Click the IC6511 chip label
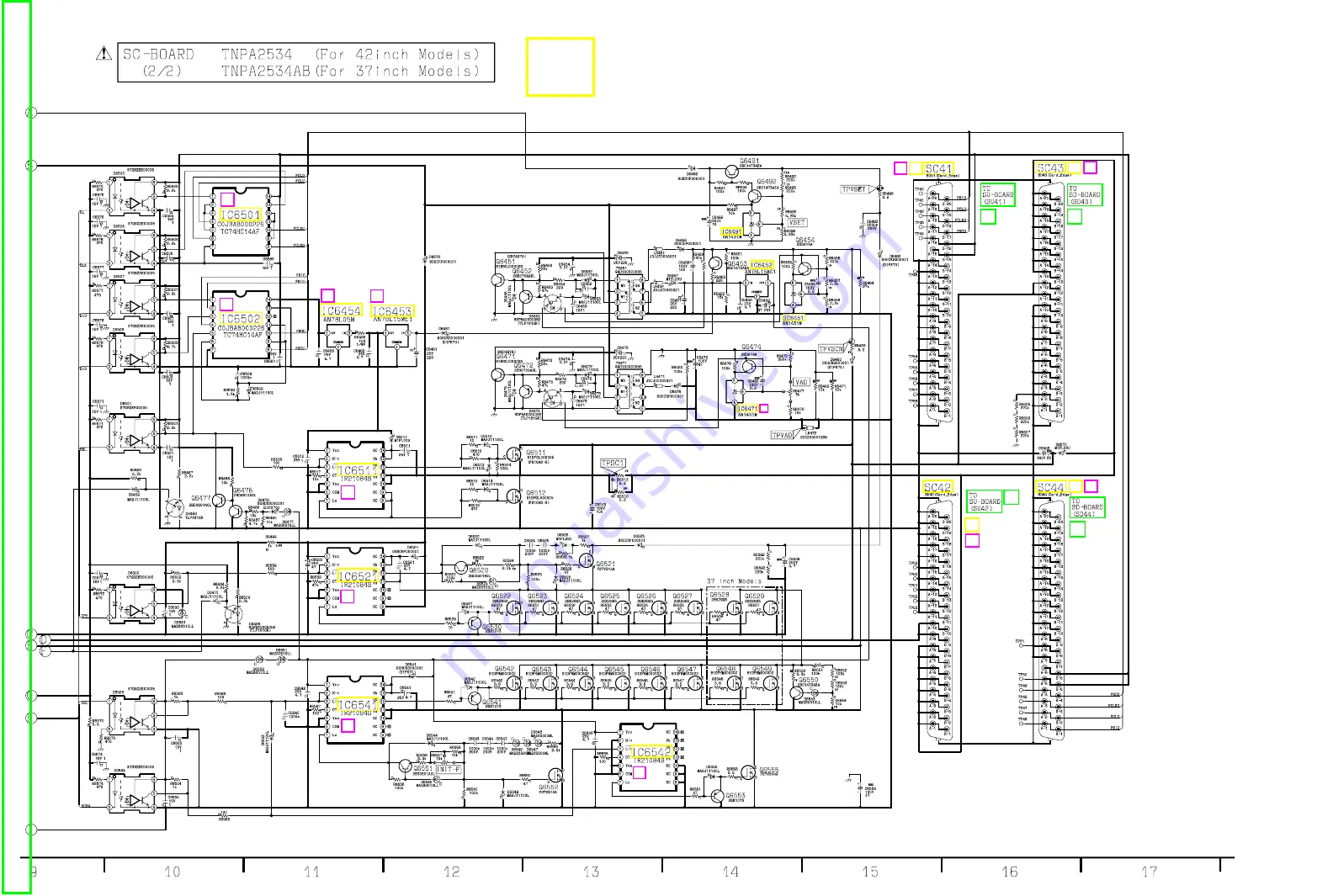This screenshot has height=896, width=1333. point(358,471)
